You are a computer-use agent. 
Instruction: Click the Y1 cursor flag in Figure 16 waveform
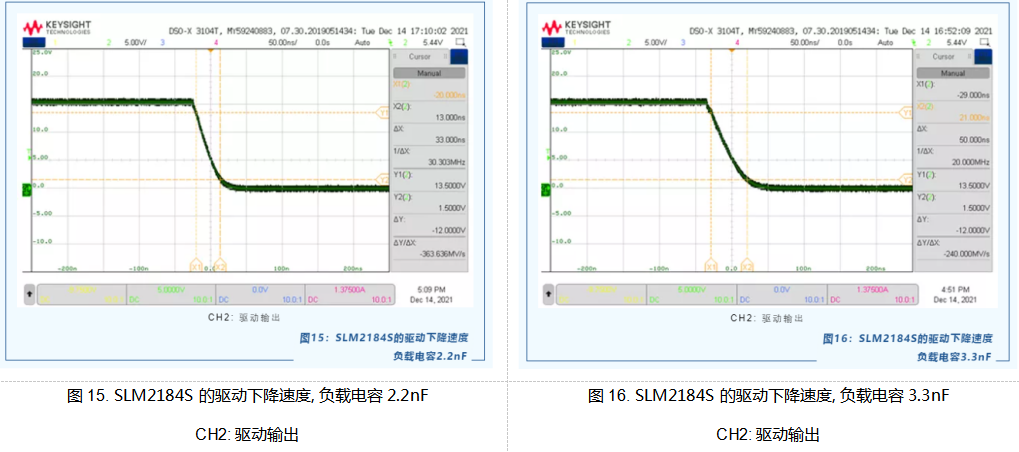[907, 112]
